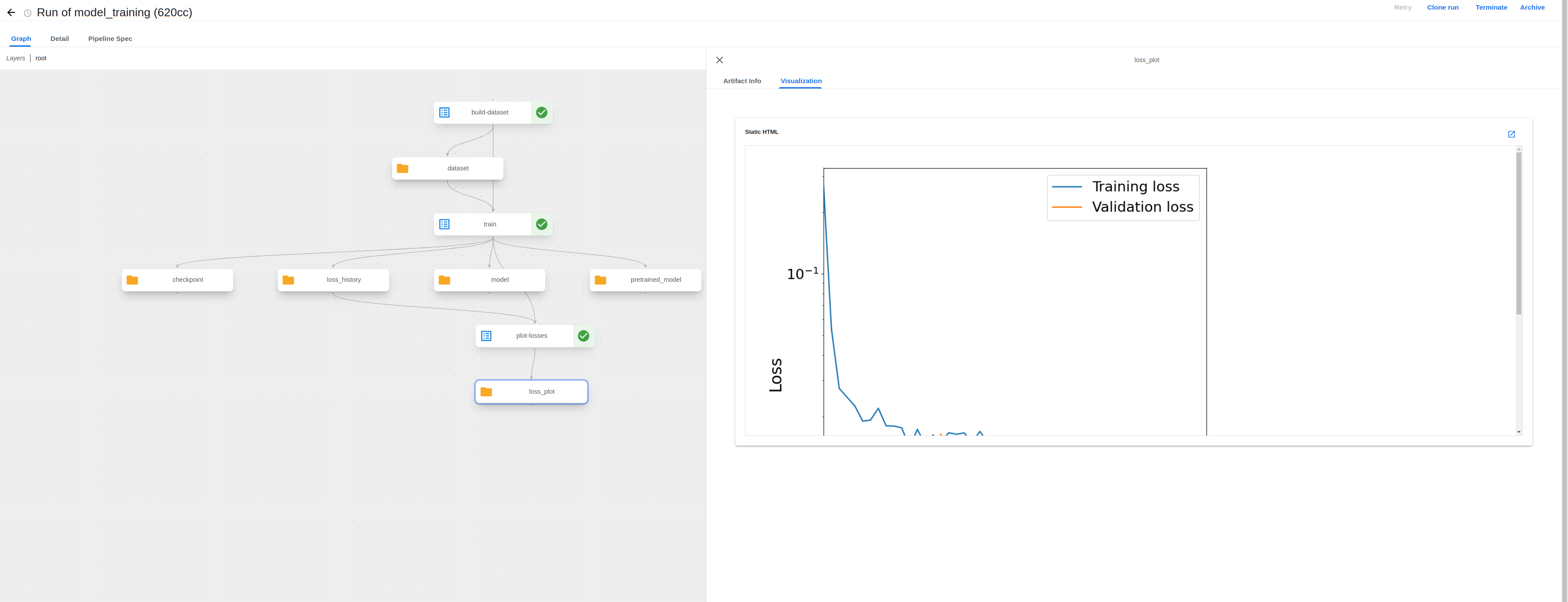Click scroll down arrow in plot frame

[1519, 432]
